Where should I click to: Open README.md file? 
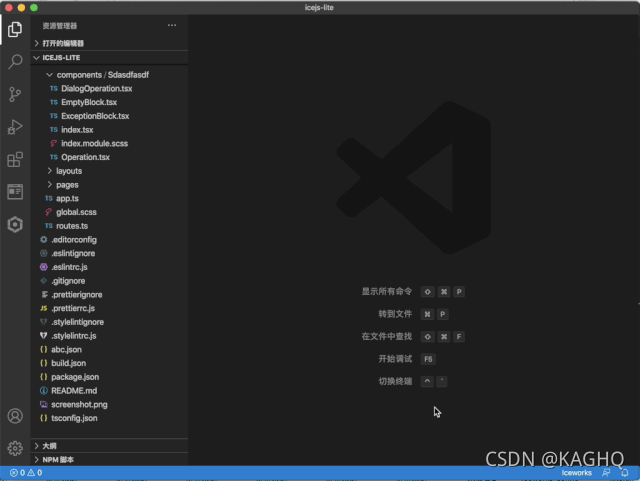[x=109, y=391]
